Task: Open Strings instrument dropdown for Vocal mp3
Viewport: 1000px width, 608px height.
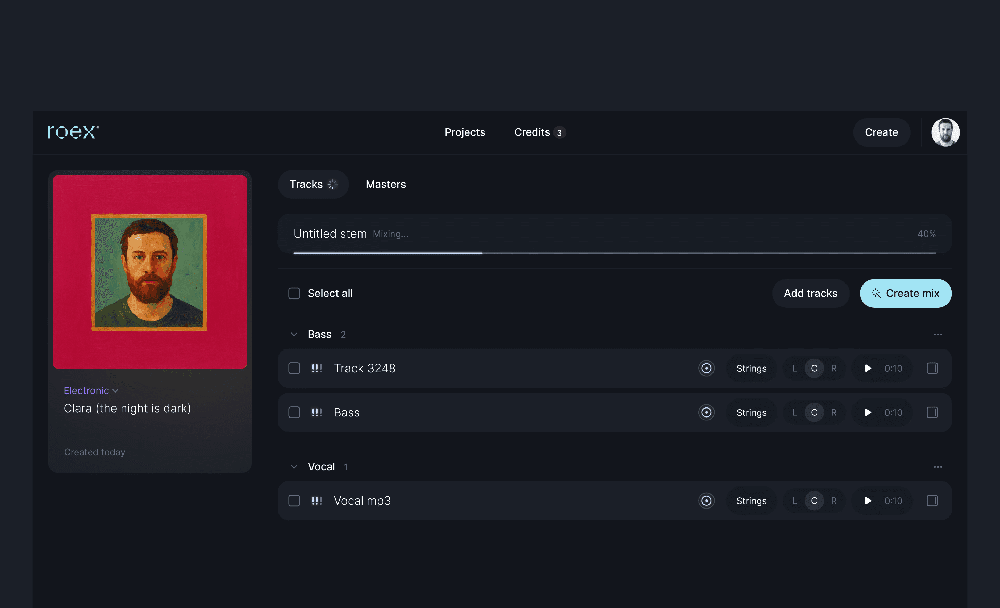Action: coord(751,501)
